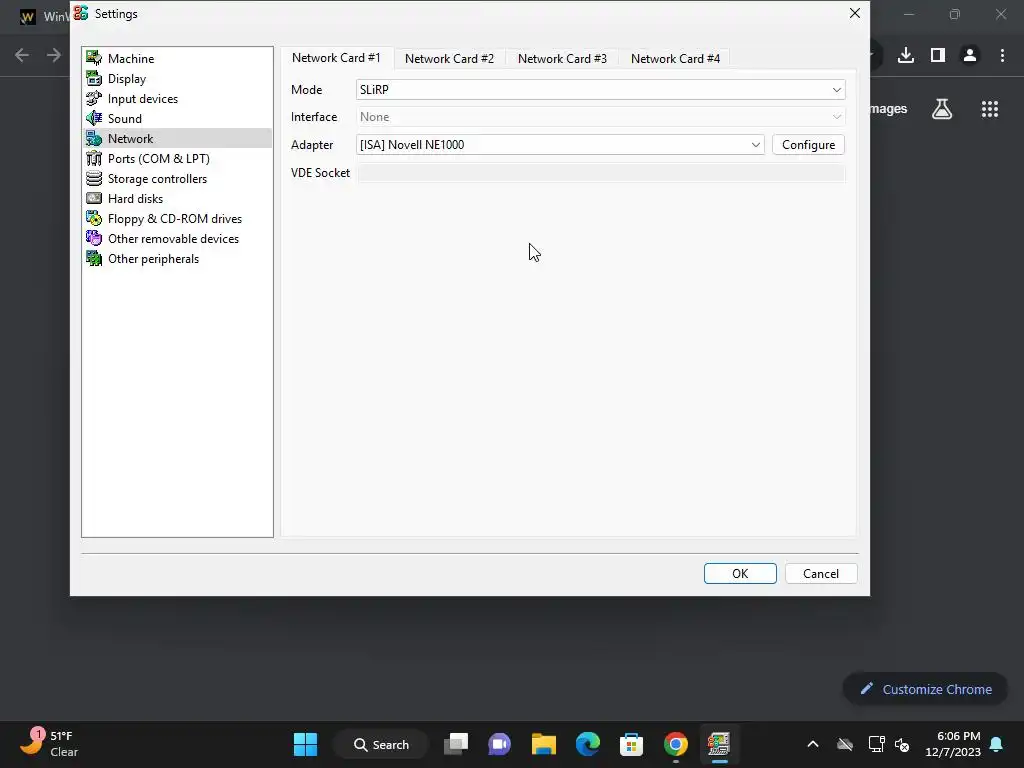1024x768 pixels.
Task: Click the 86Box taskbar icon
Action: click(x=719, y=744)
